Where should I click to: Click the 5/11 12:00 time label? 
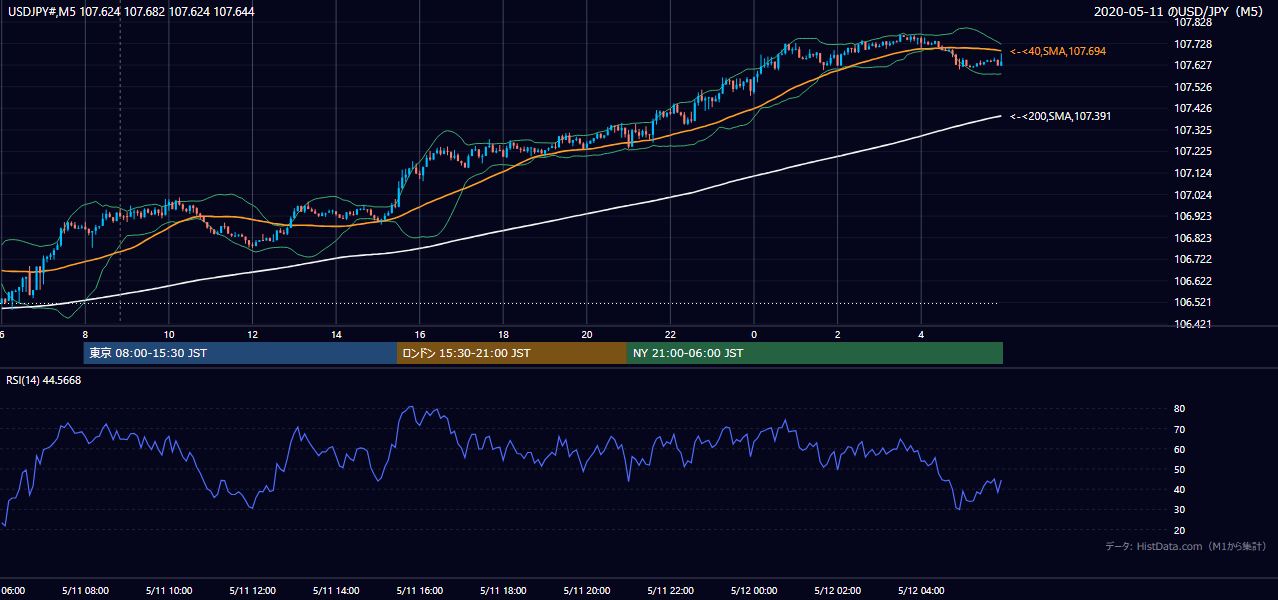pyautogui.click(x=252, y=591)
